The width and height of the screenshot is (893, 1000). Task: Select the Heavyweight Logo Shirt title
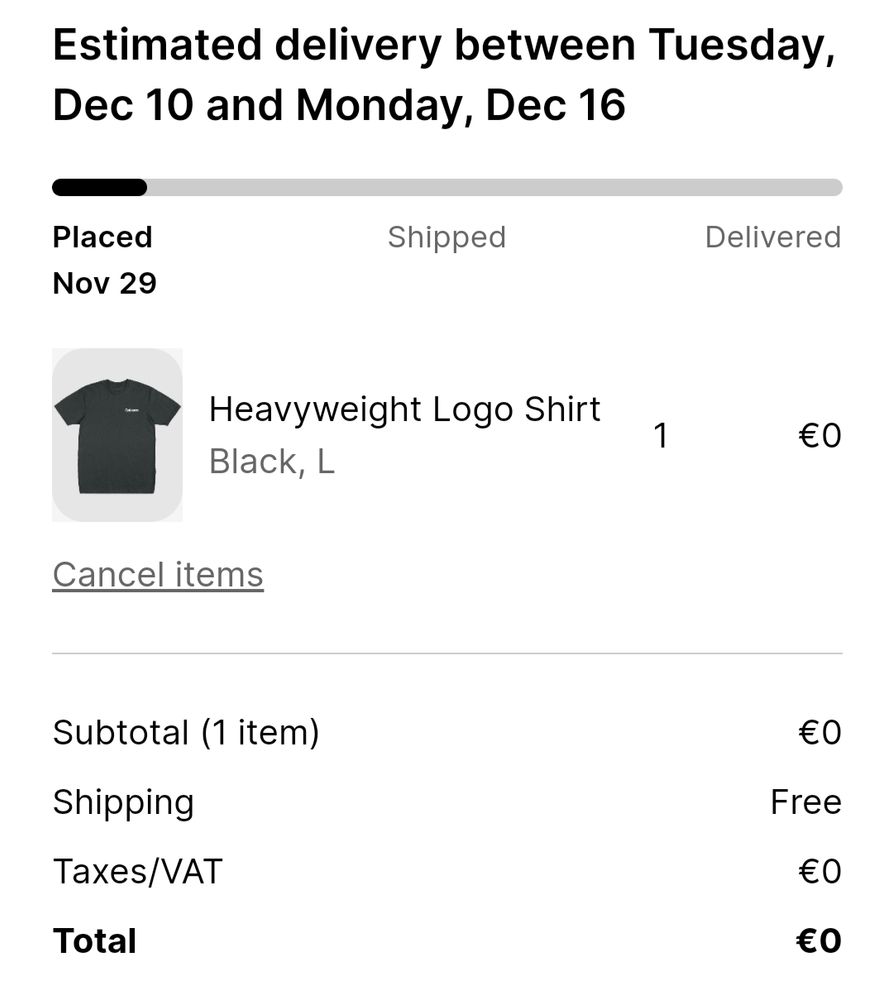coord(404,410)
